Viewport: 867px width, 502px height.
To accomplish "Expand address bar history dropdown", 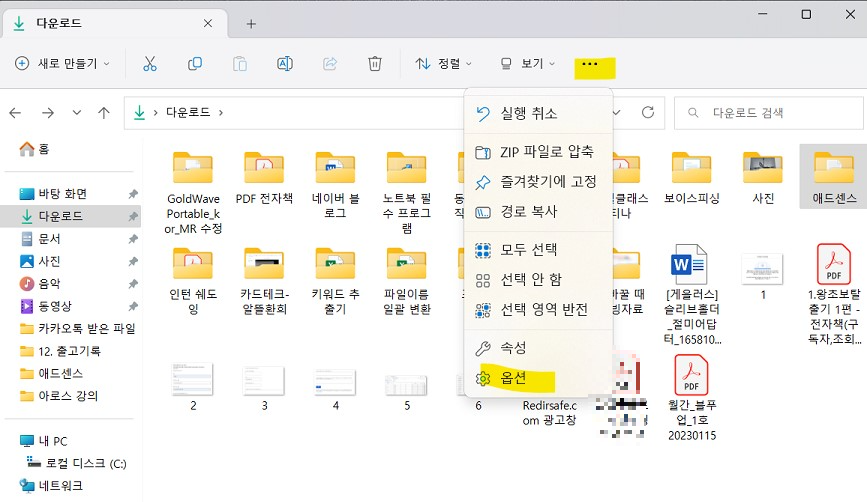I will [x=617, y=113].
